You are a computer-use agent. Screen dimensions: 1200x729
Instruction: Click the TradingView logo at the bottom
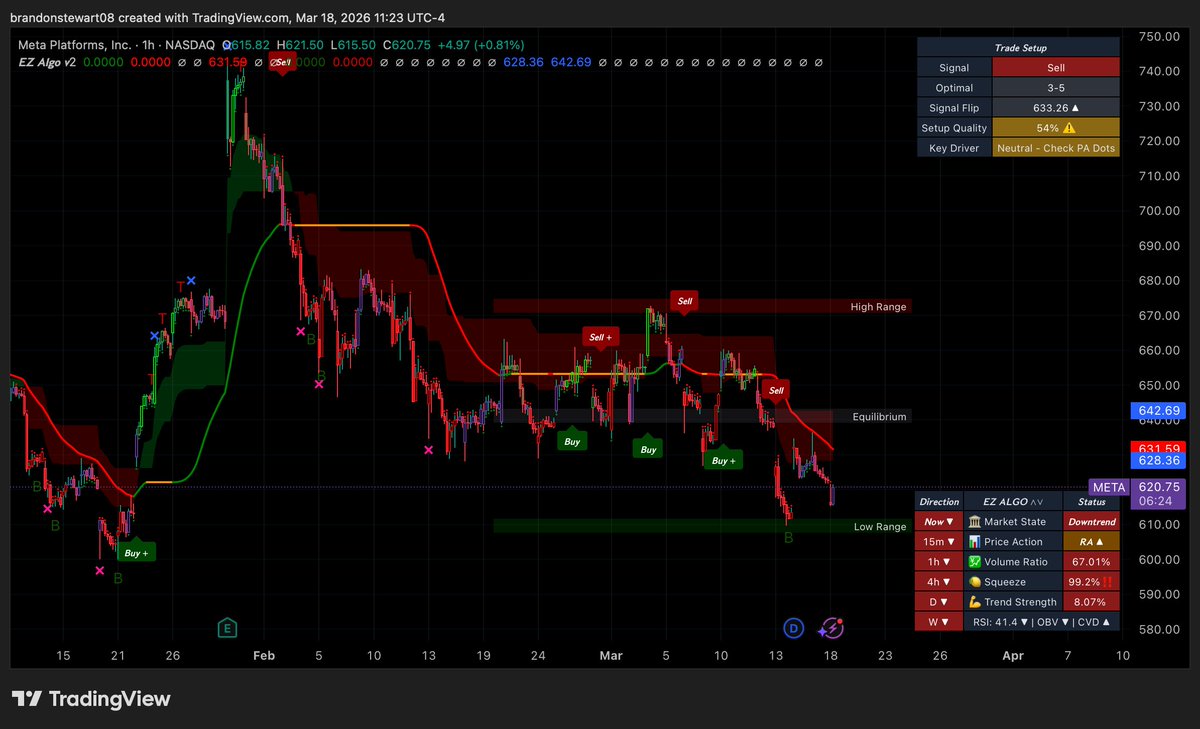91,699
